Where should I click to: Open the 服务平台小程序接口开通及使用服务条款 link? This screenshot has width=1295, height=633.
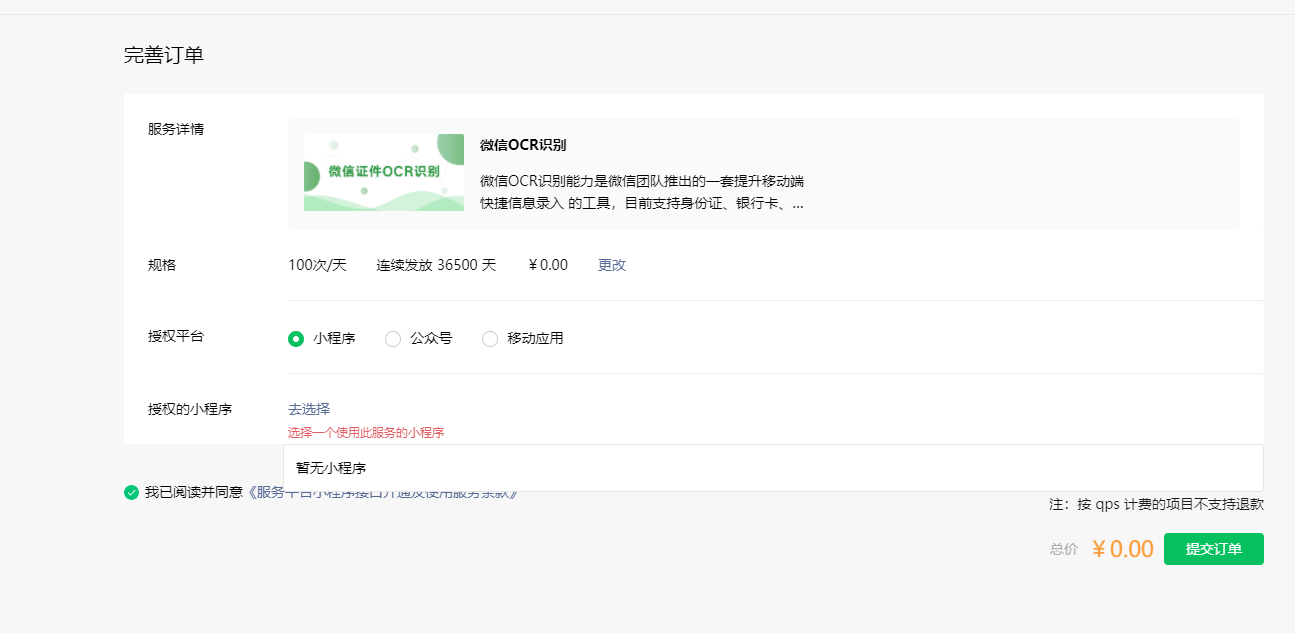coord(382,492)
